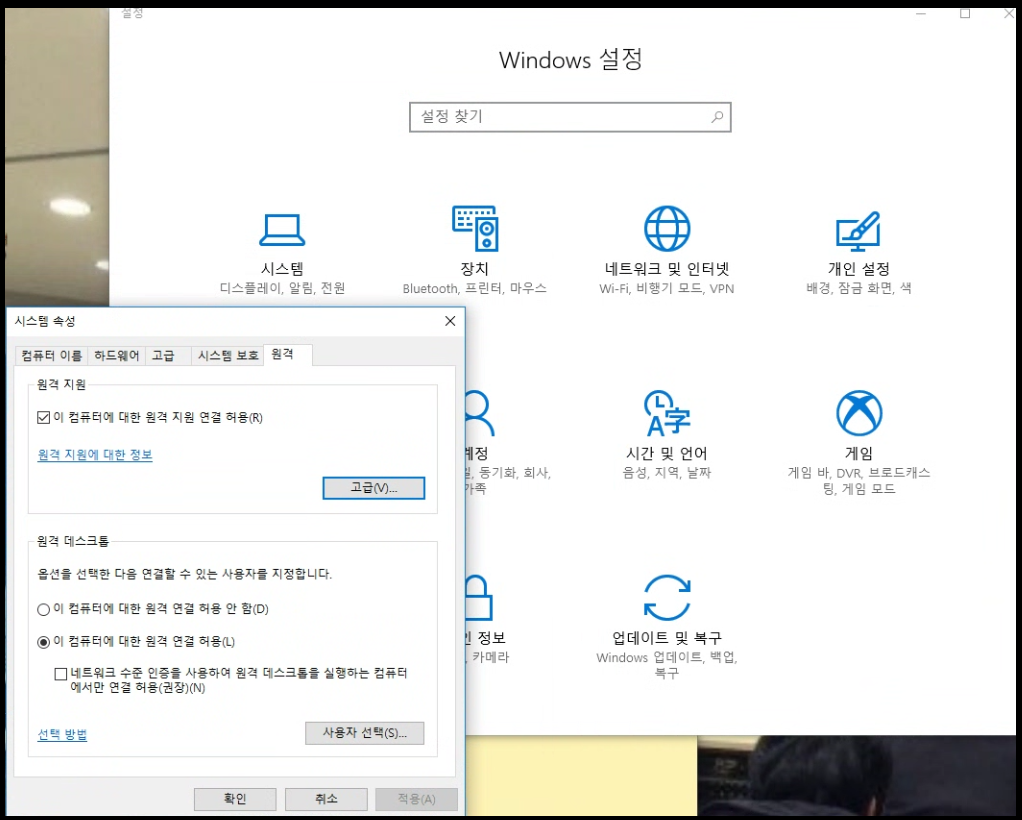The width and height of the screenshot is (1022, 820).
Task: Open the 원격 지원에 대한 정보 link
Action: (x=95, y=455)
